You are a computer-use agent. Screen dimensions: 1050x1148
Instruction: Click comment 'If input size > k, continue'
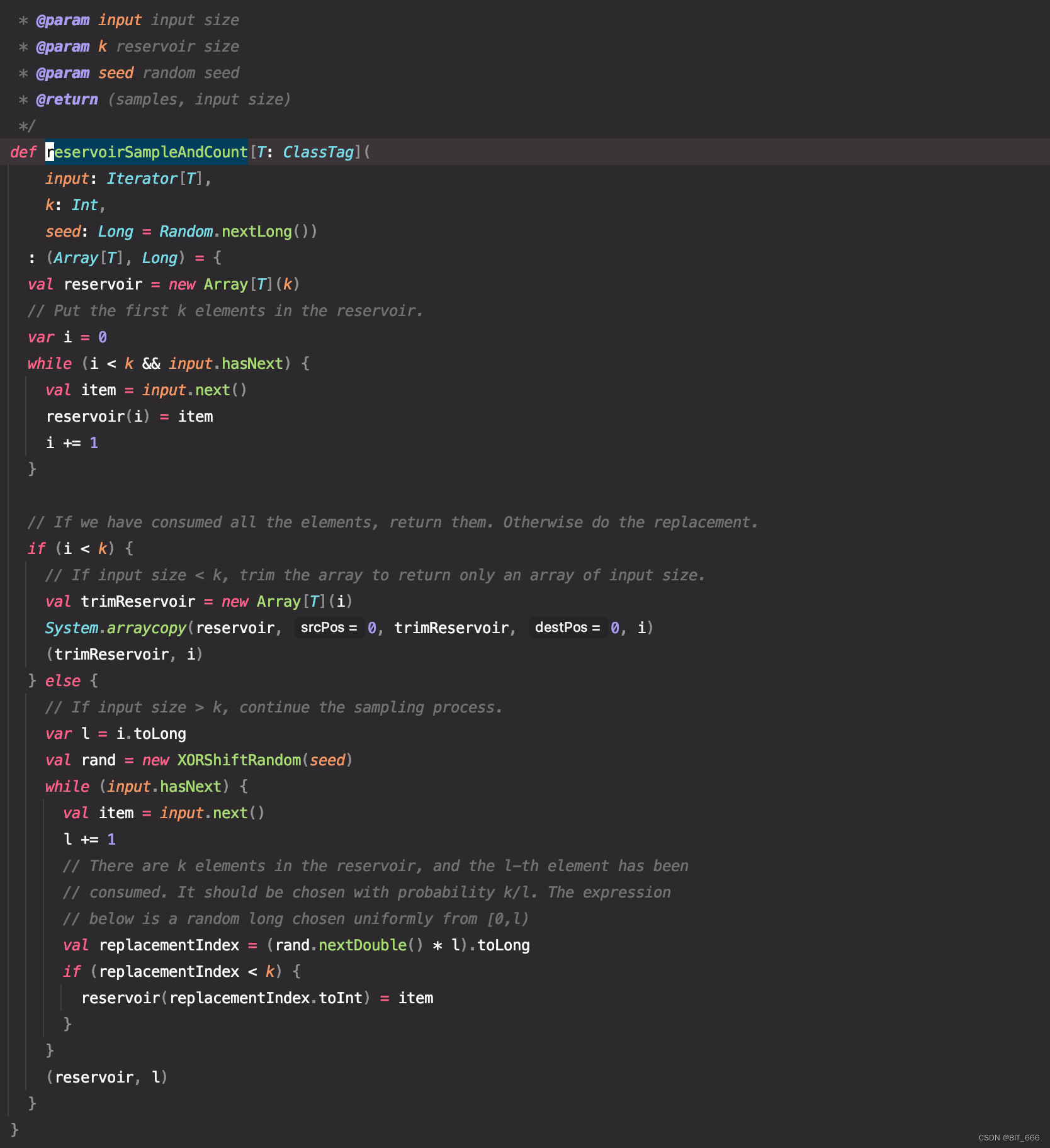coord(274,707)
